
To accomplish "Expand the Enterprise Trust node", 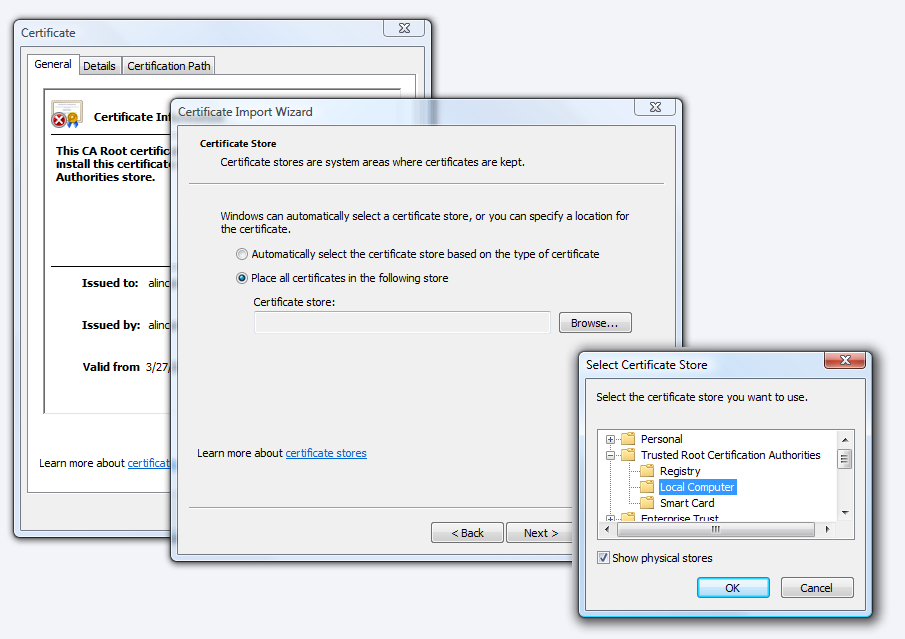I will pos(610,519).
